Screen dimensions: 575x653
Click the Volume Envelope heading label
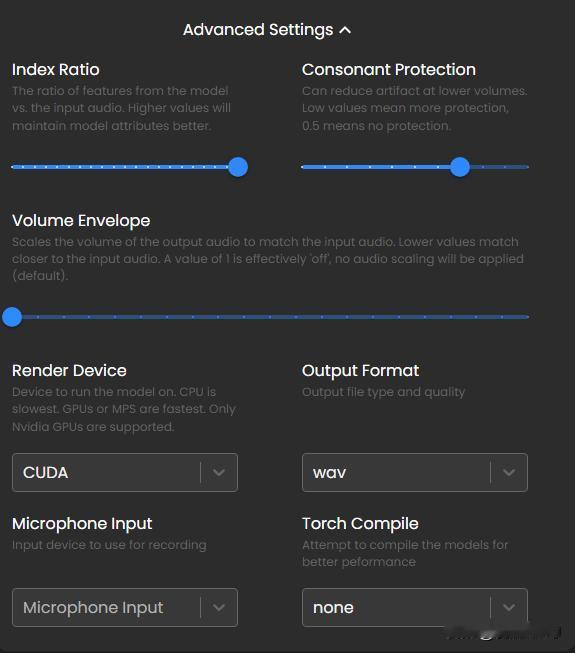point(81,221)
